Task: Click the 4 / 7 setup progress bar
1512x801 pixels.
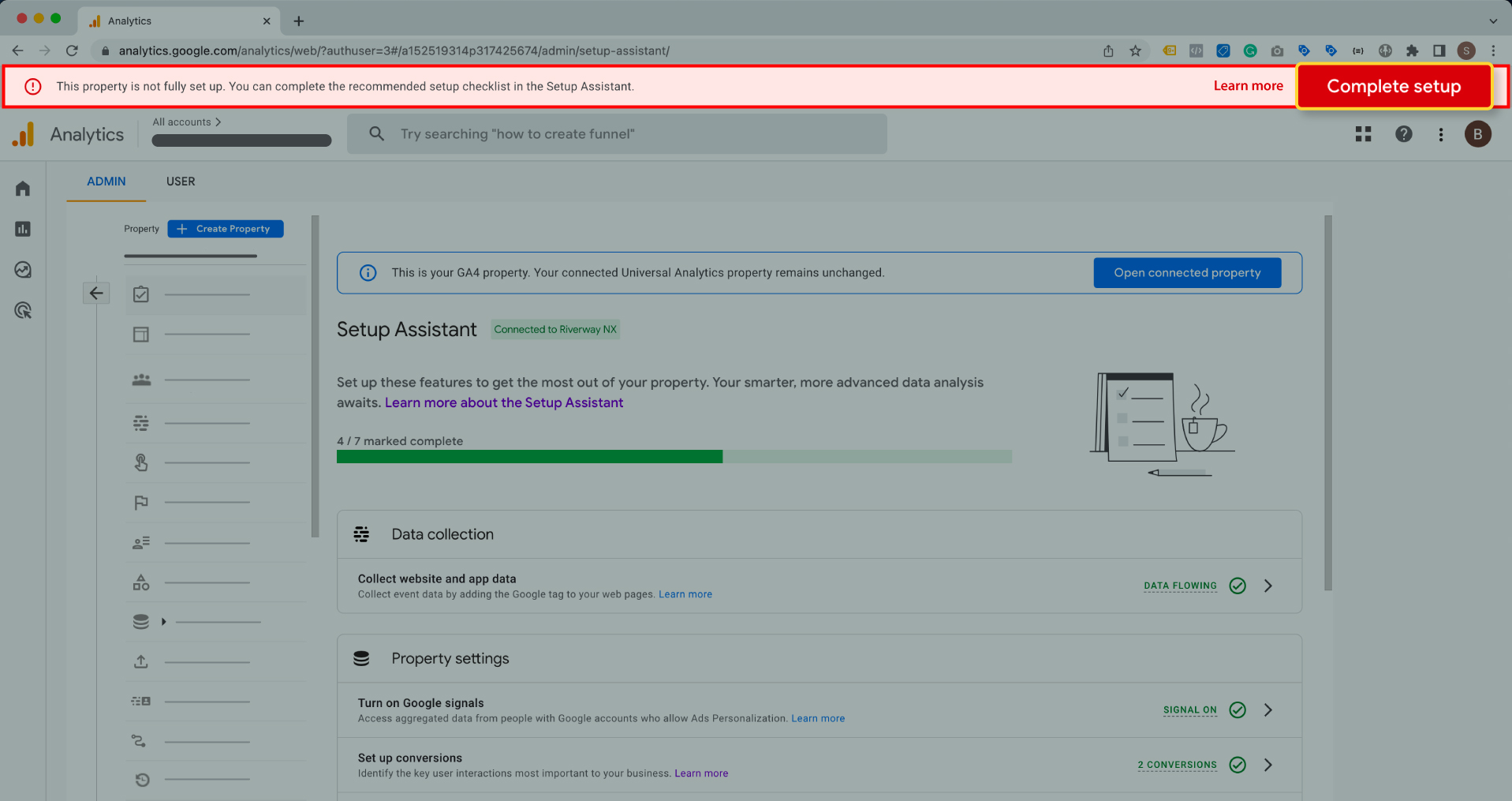Action: click(x=674, y=457)
